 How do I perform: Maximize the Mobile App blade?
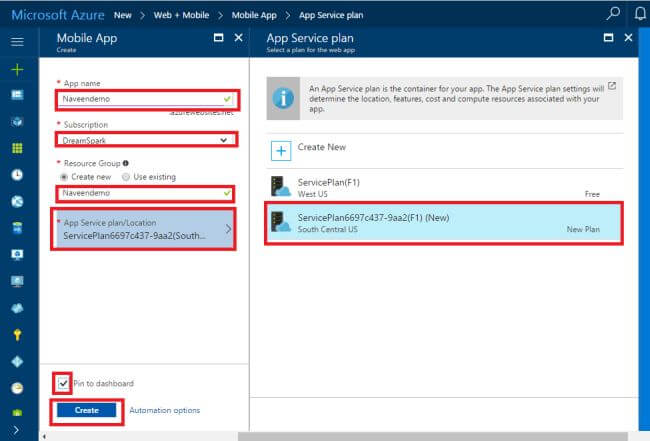pos(218,38)
